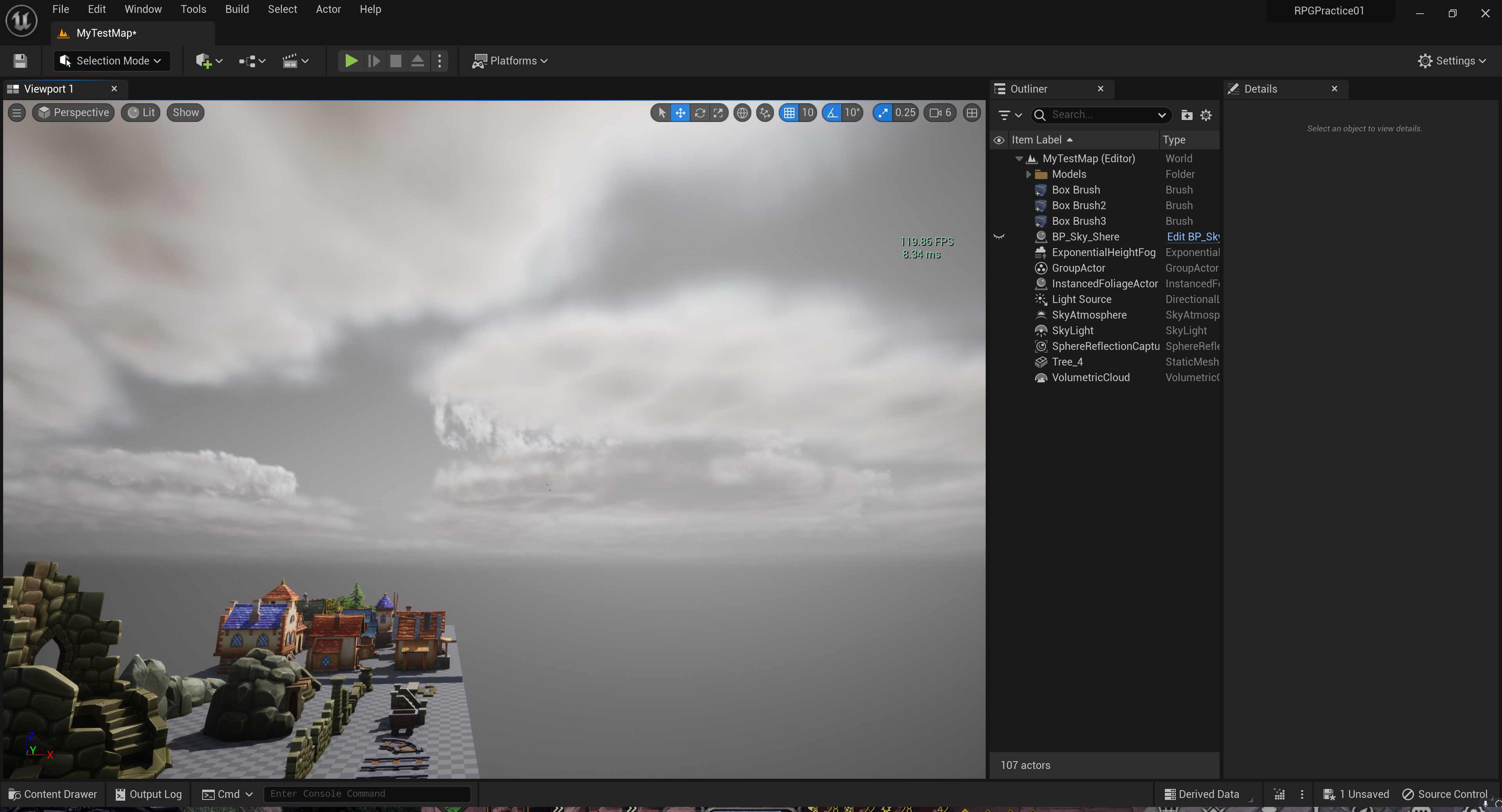Screen dimensions: 1502x812
Task: Toggle world/local coordinate space globe icon
Action: click(x=742, y=113)
